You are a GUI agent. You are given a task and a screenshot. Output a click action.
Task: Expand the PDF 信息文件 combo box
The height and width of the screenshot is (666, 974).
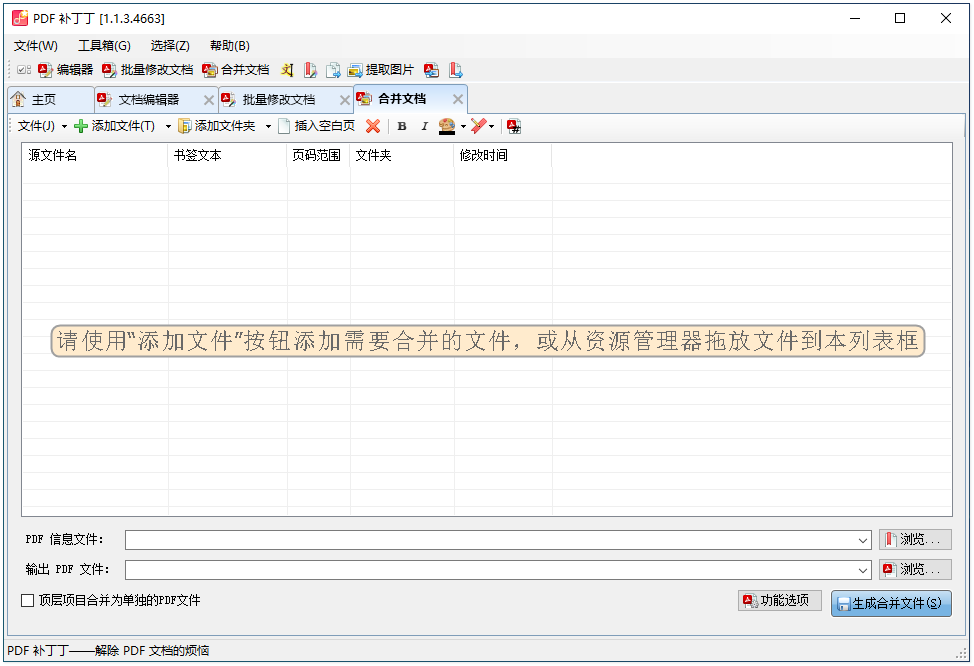click(x=864, y=539)
